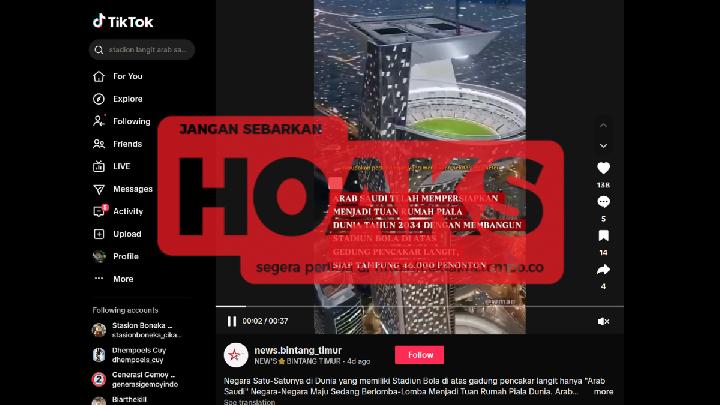Save video with bookmark icon
The height and width of the screenshot is (405, 720).
603,236
